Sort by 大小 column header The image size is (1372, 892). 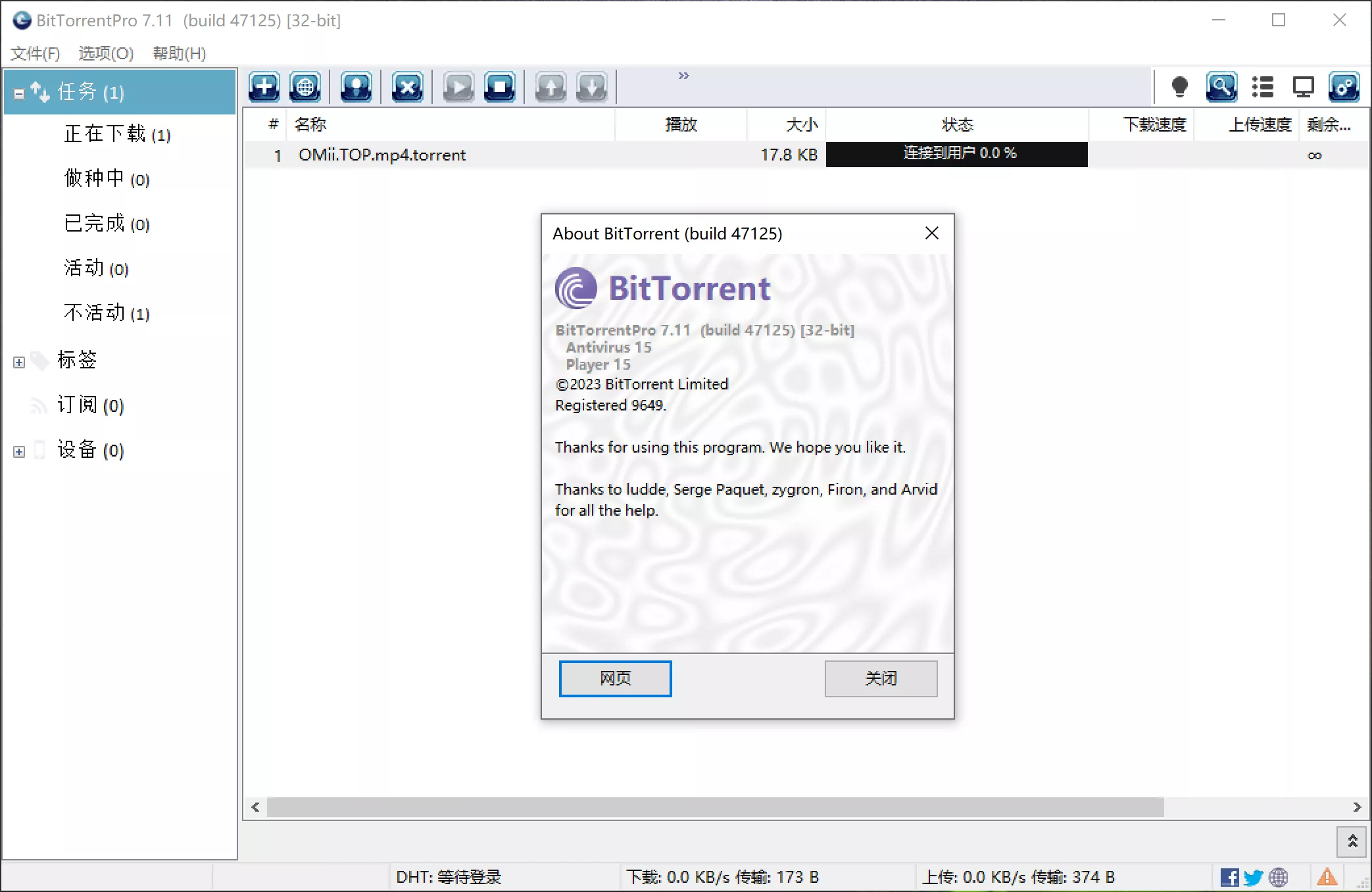pos(787,124)
